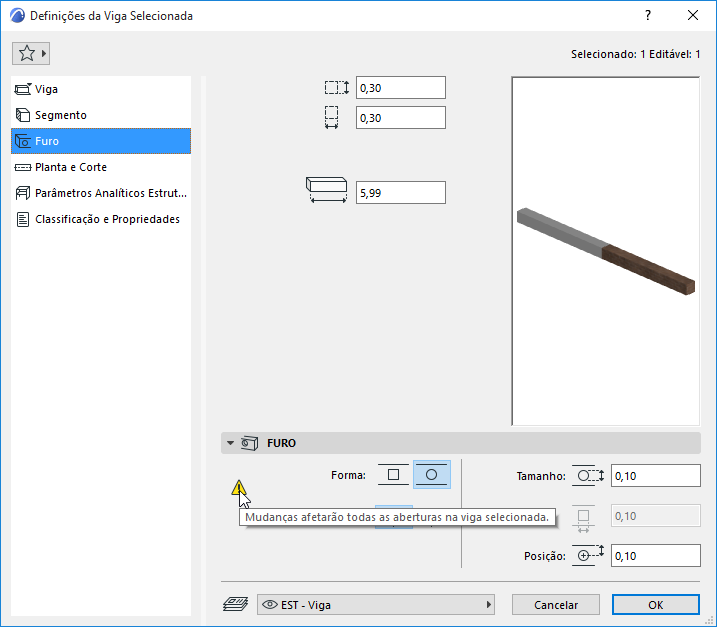Click the Forma: label
Screen dimensions: 717x627
tap(348, 475)
